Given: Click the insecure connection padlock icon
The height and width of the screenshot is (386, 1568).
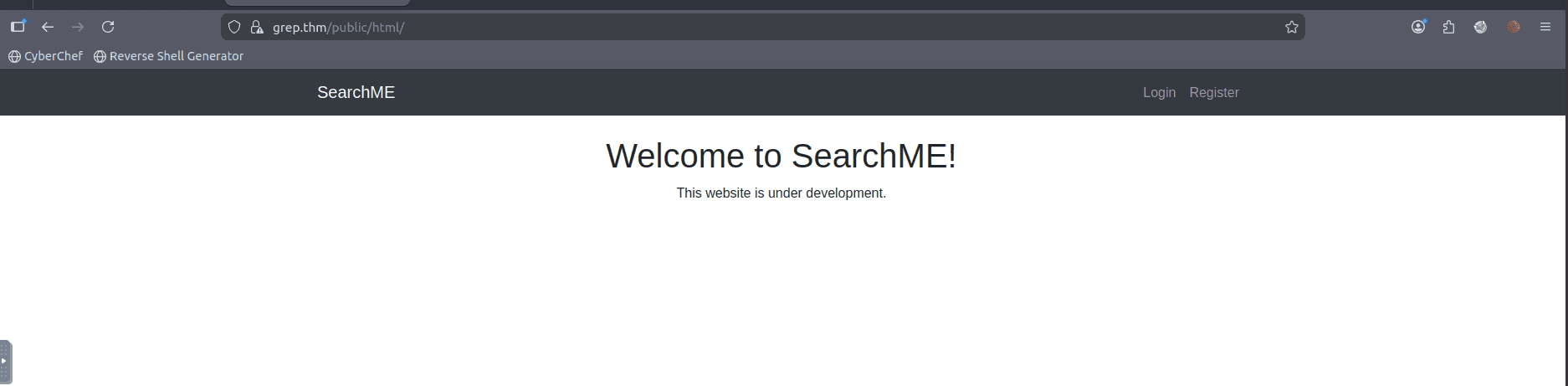Looking at the screenshot, I should (x=257, y=27).
